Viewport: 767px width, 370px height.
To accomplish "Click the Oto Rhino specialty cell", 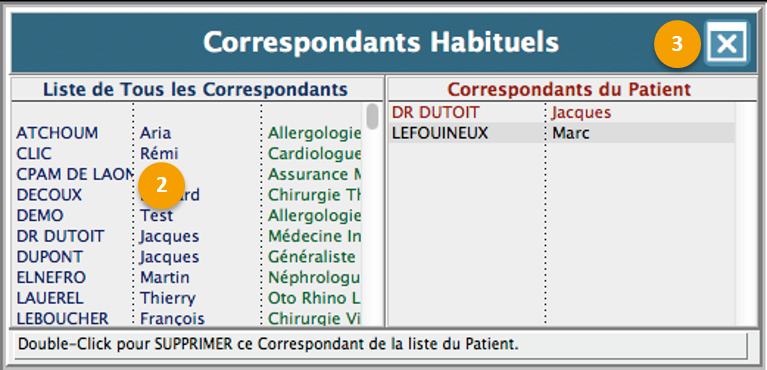I will [x=315, y=298].
